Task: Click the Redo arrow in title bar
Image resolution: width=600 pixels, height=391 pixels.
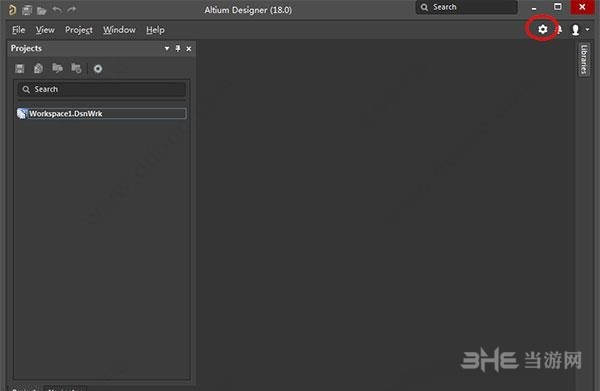Action: point(72,10)
